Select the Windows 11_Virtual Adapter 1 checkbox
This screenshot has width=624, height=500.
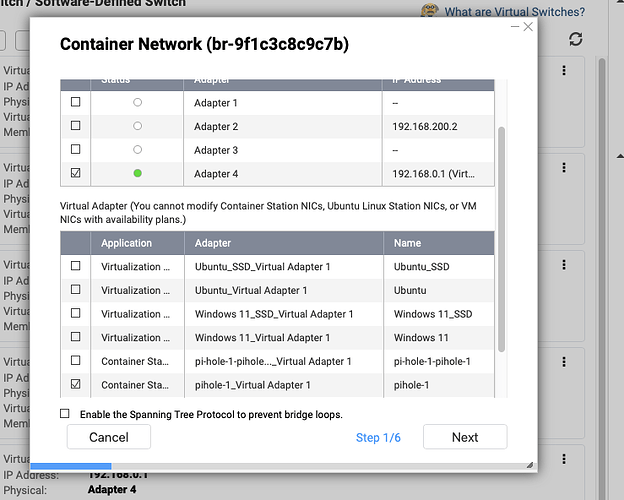click(76, 337)
